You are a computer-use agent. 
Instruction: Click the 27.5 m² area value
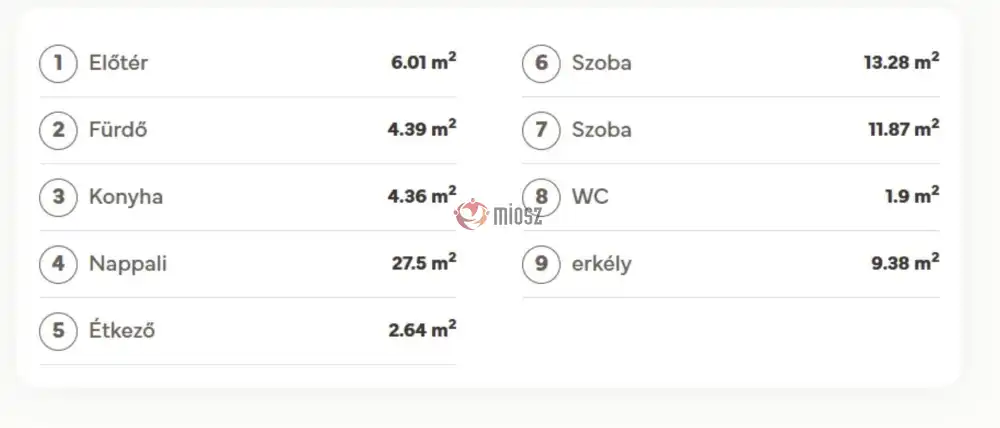click(x=424, y=262)
